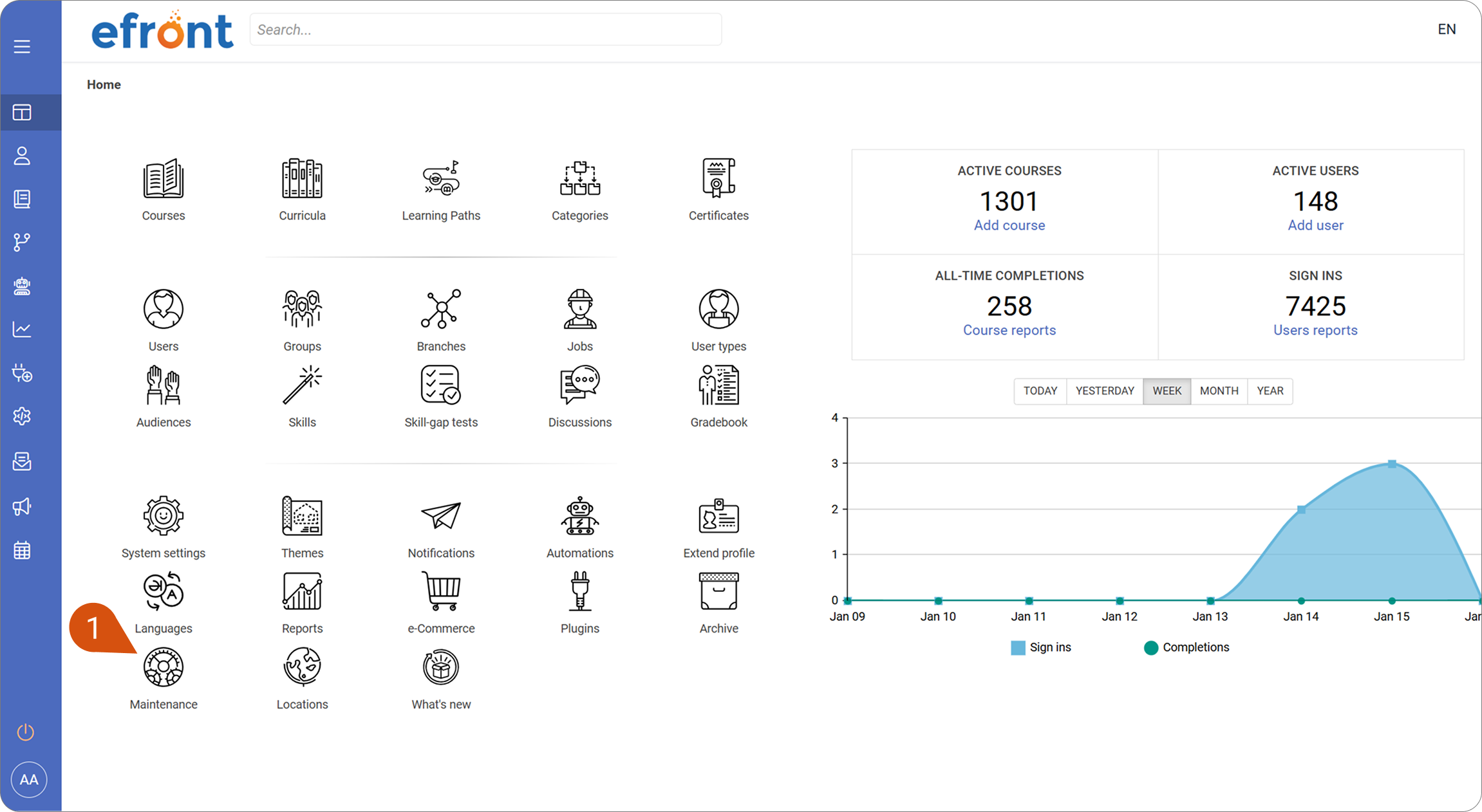Viewport: 1482px width, 812px height.
Task: Switch chart range to MONTH
Action: tap(1219, 391)
